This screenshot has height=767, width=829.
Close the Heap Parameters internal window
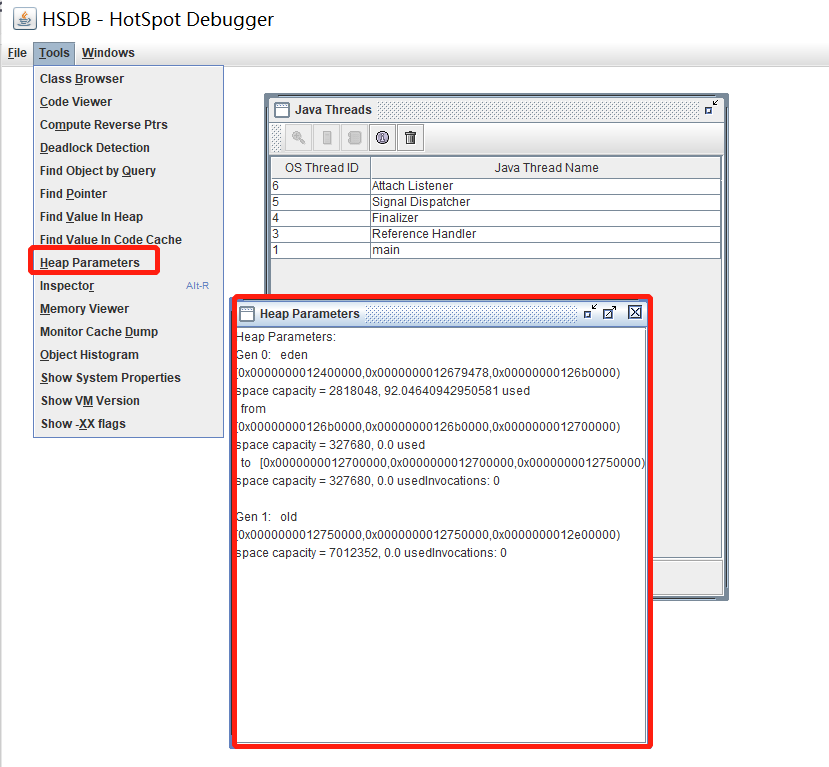point(635,312)
